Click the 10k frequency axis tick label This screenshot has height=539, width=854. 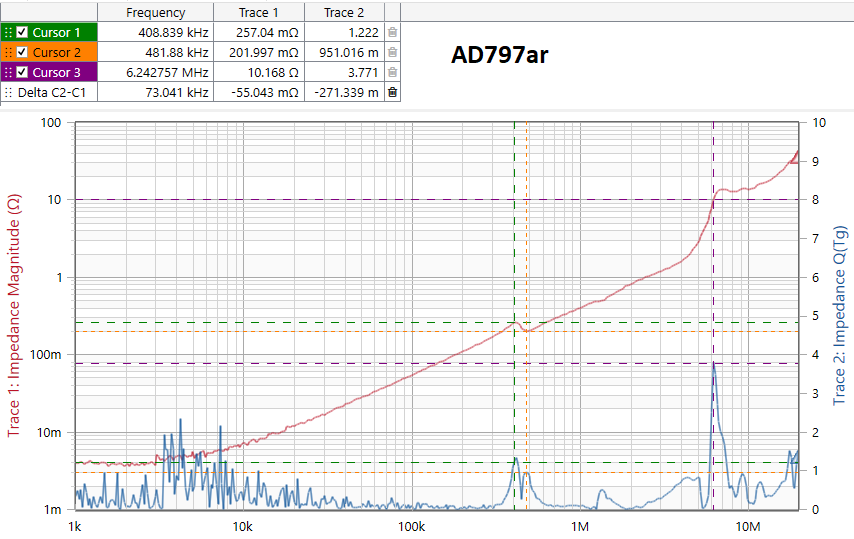242,526
